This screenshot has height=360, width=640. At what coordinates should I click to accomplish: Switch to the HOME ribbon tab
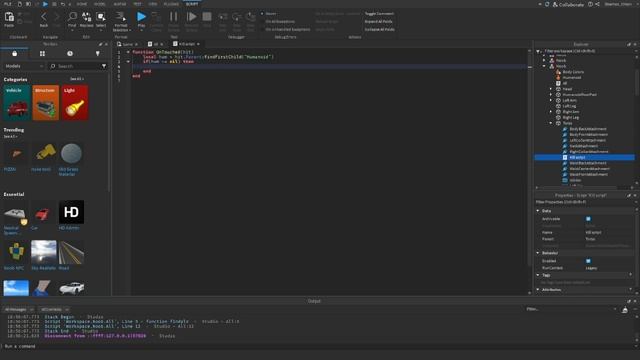point(82,4)
